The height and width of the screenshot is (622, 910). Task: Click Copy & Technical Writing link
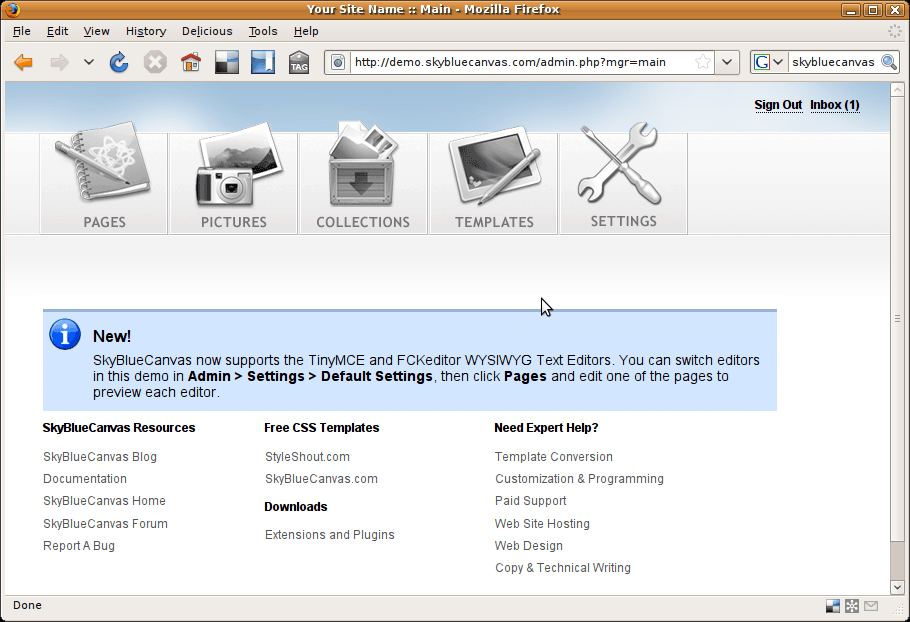click(563, 567)
